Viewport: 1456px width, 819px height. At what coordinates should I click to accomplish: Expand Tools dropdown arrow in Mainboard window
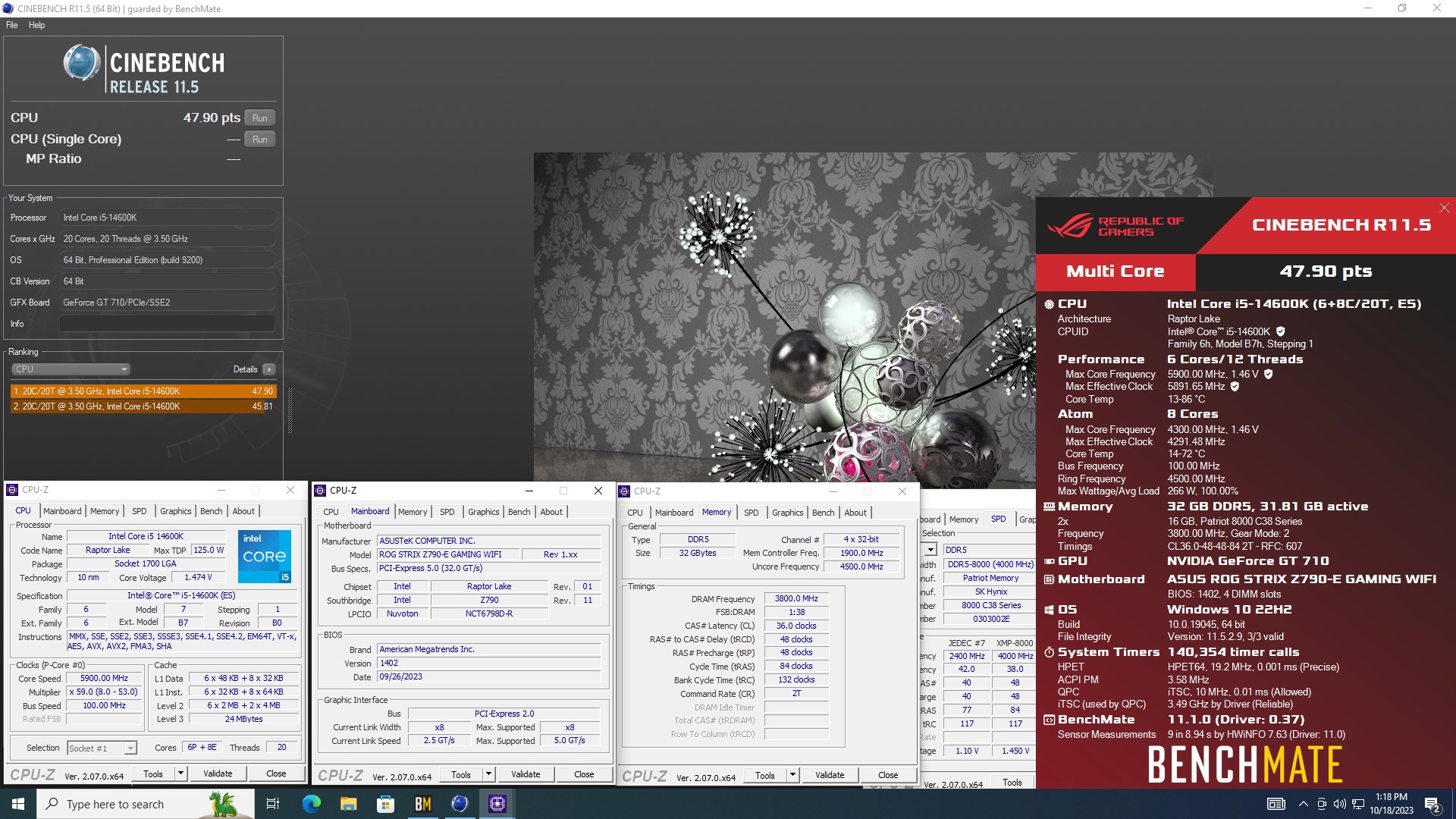point(488,775)
